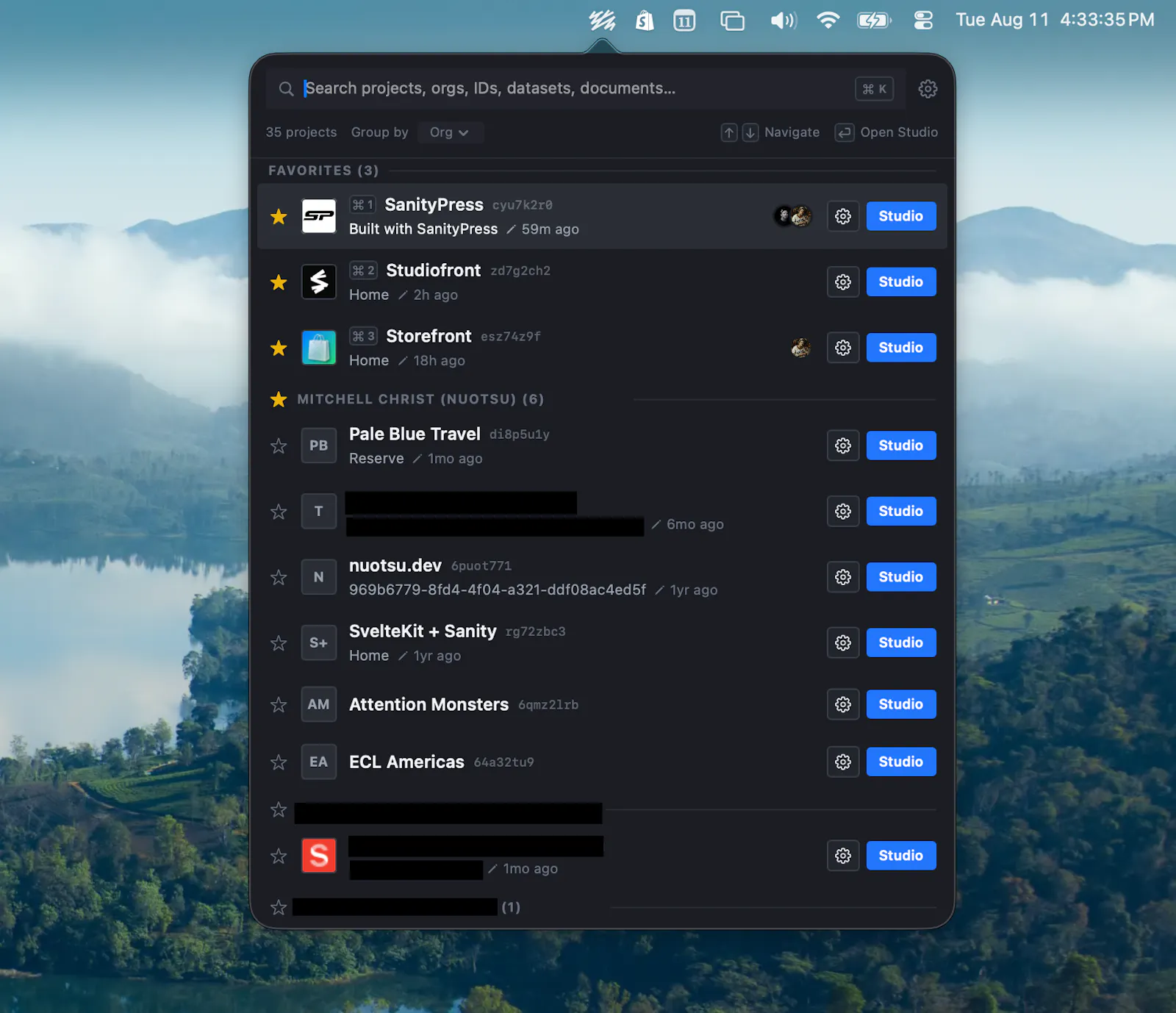Click the ⌘K shortcut badge
Viewport: 1176px width, 1013px height.
[875, 89]
